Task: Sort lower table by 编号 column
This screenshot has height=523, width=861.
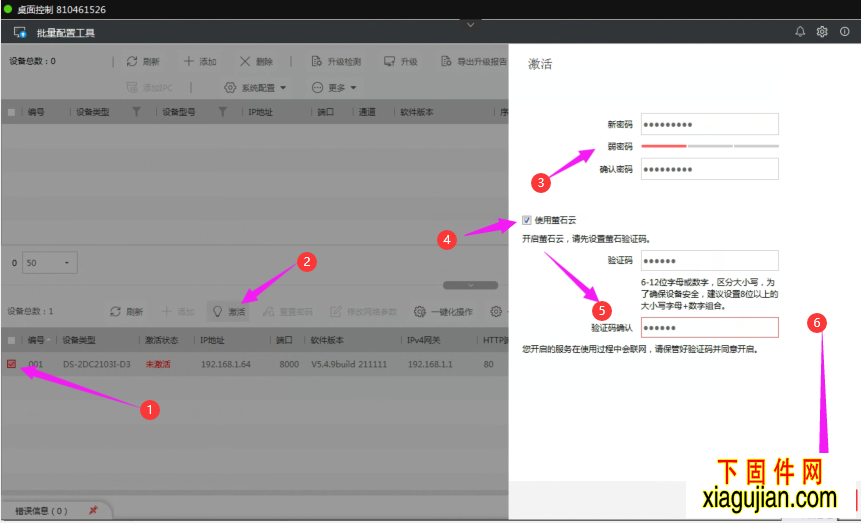Action: tap(36, 341)
